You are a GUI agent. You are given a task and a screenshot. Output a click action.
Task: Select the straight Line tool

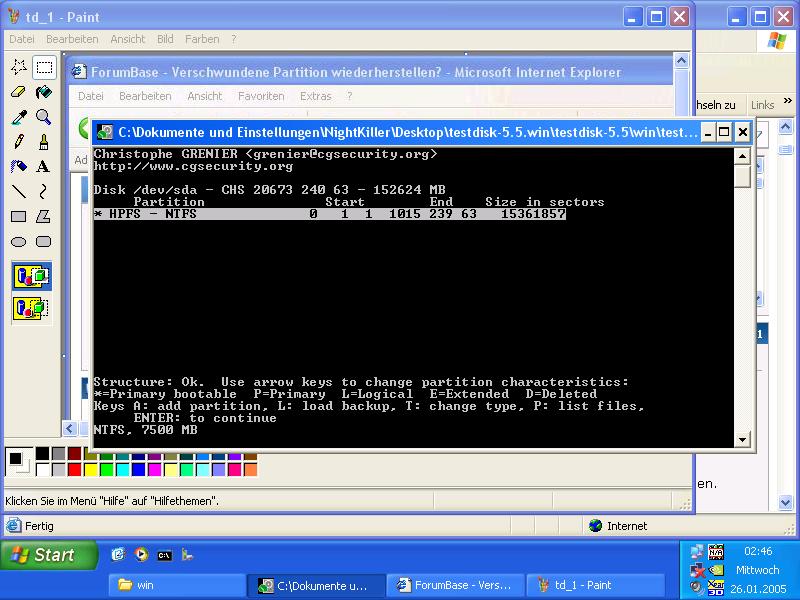[x=19, y=191]
